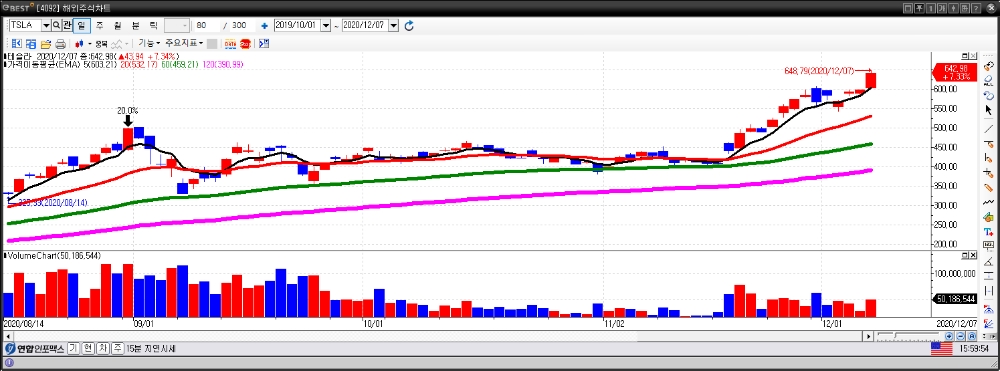Click the open folder icon in toolbar
This screenshot has width=1000, height=371.
(46, 44)
